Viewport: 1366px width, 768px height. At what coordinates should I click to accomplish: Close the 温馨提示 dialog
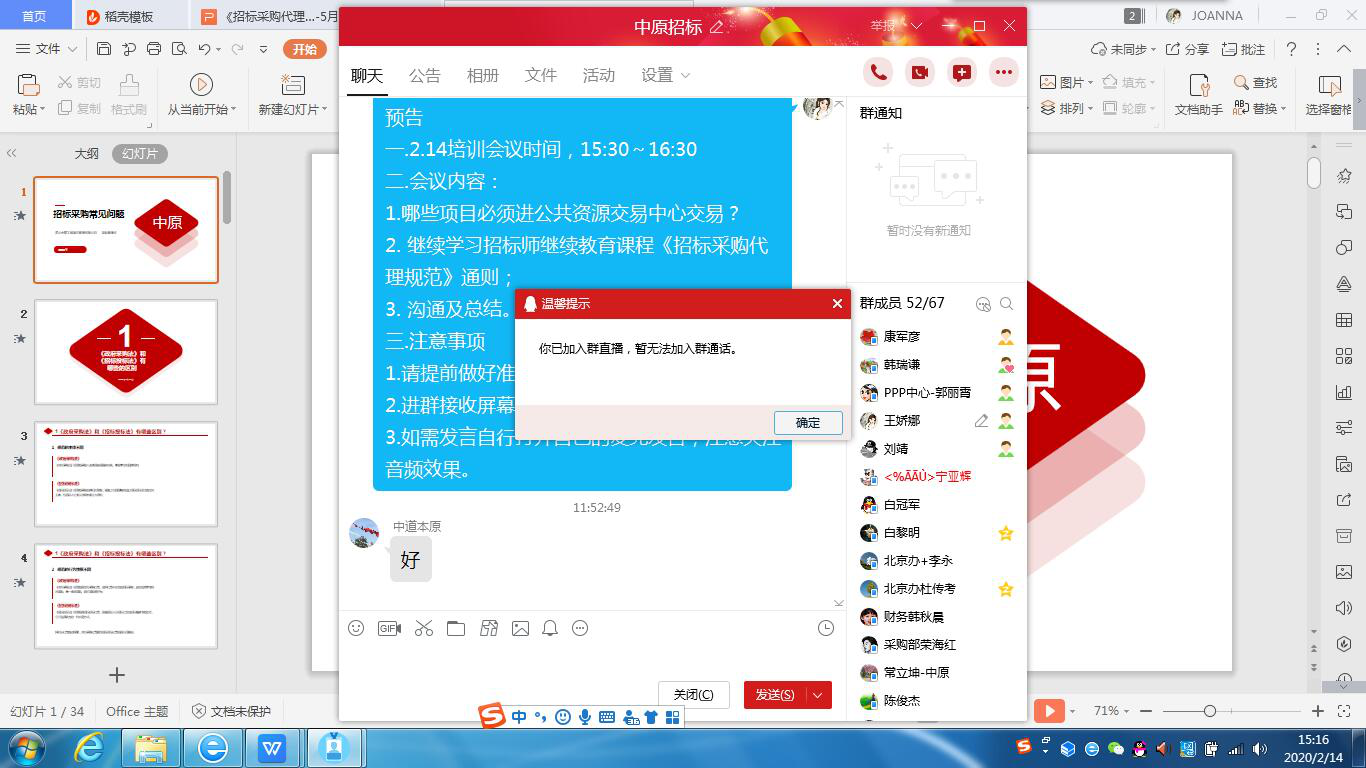pyautogui.click(x=837, y=304)
